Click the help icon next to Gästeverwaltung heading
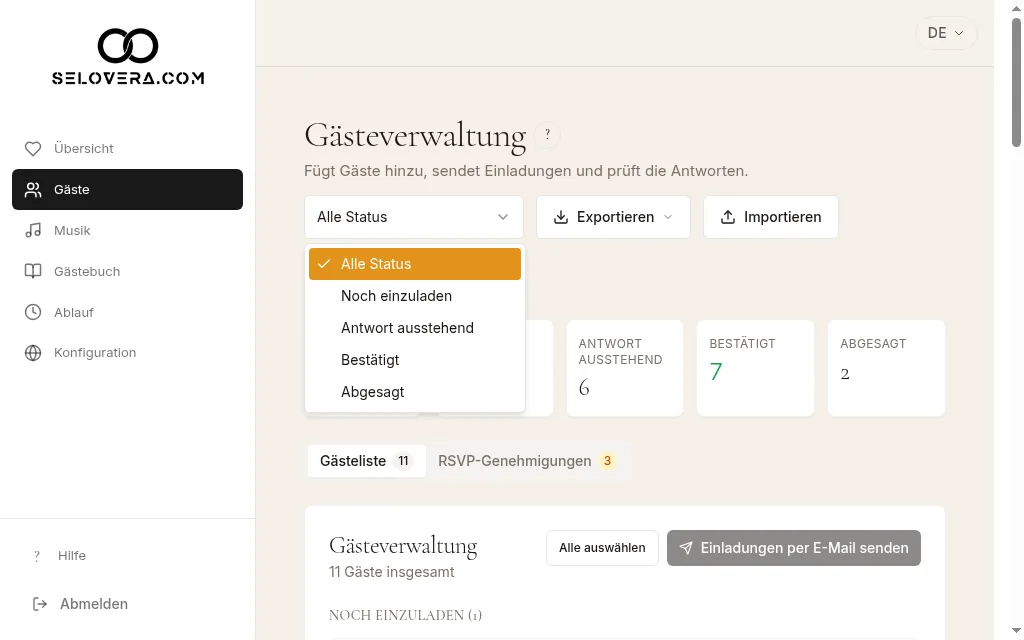This screenshot has width=1024, height=640. click(547, 135)
